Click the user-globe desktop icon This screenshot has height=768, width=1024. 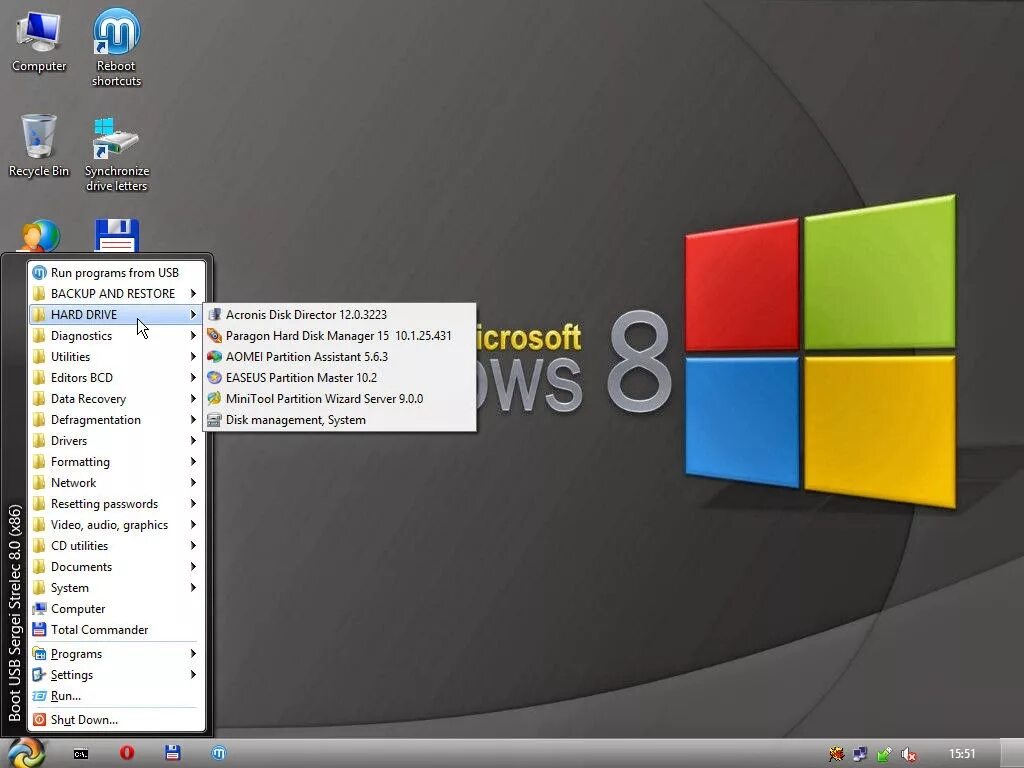[39, 235]
